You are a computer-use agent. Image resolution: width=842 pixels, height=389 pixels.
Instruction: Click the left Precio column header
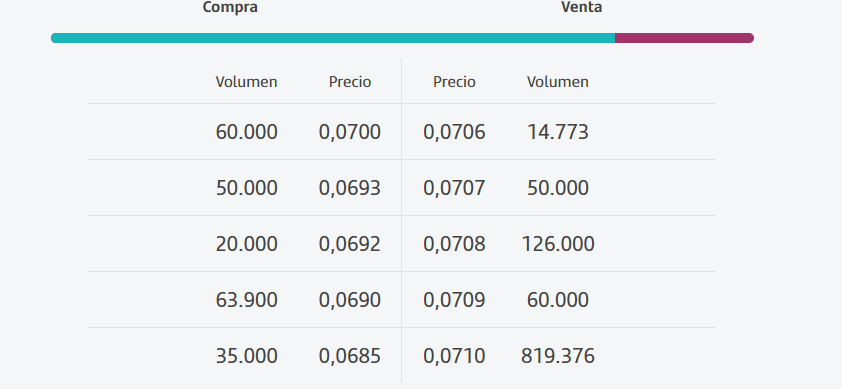tap(350, 82)
